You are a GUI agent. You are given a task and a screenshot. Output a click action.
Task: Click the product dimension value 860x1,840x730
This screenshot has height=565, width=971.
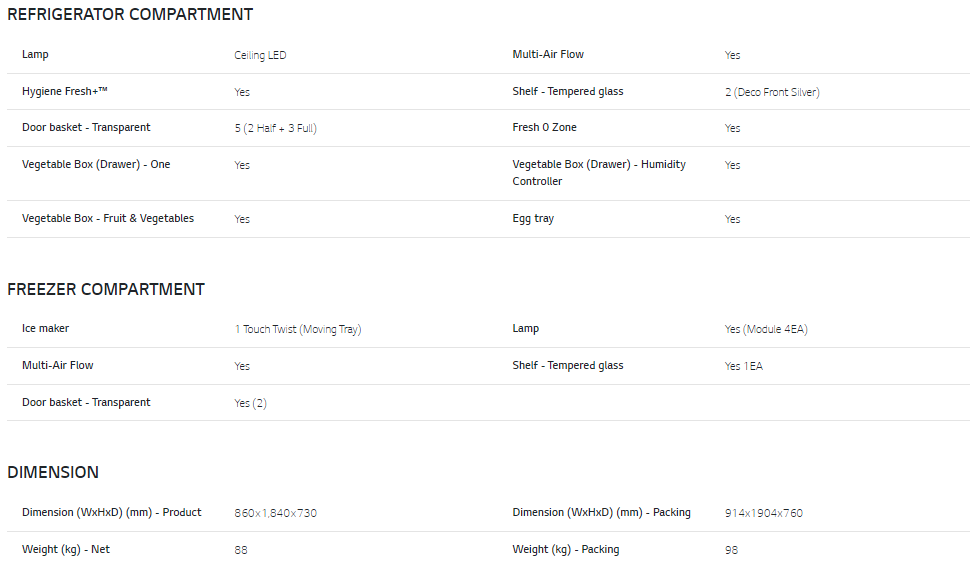coord(276,513)
